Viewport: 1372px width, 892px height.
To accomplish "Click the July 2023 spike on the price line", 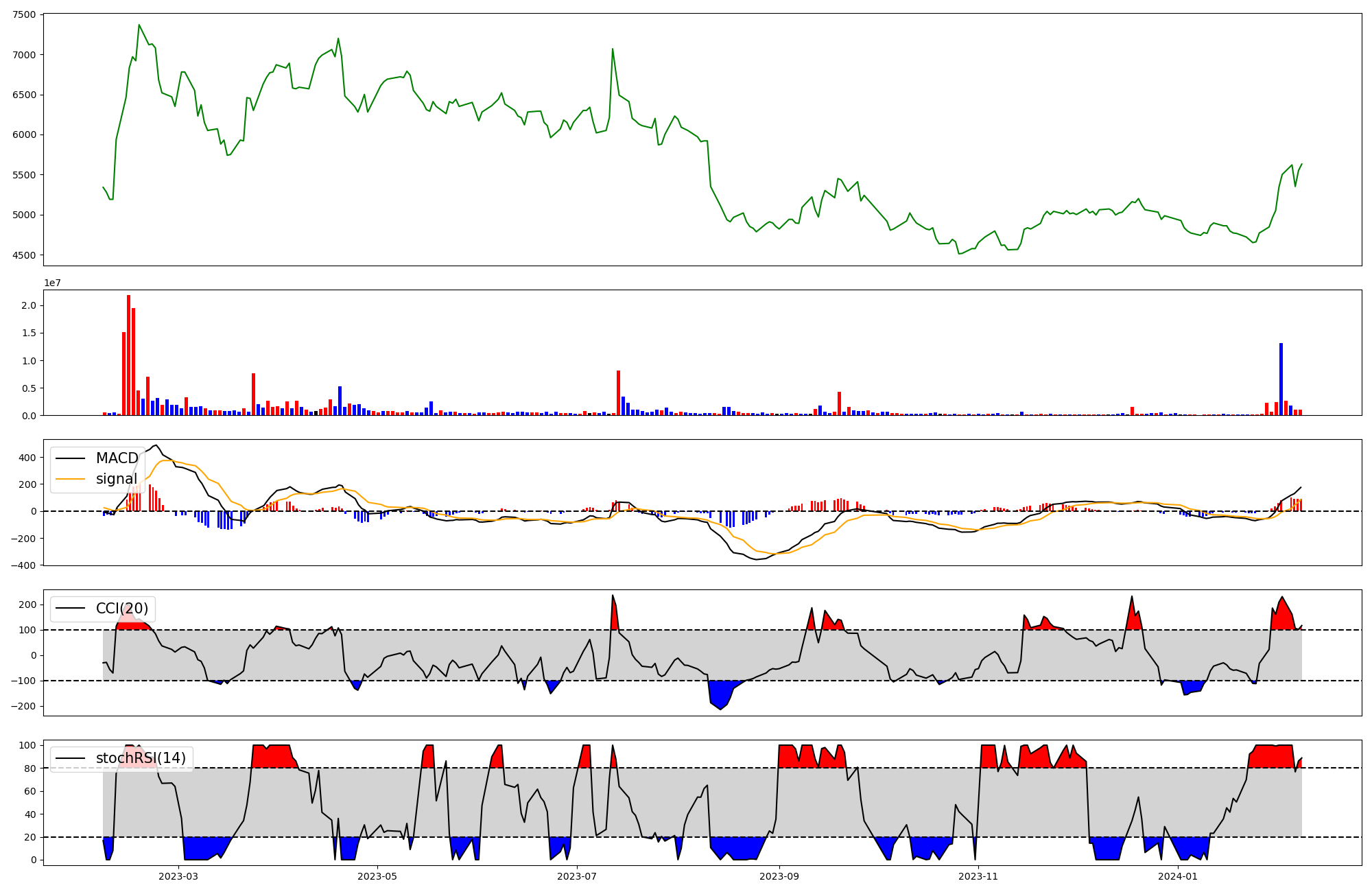I will (613, 49).
